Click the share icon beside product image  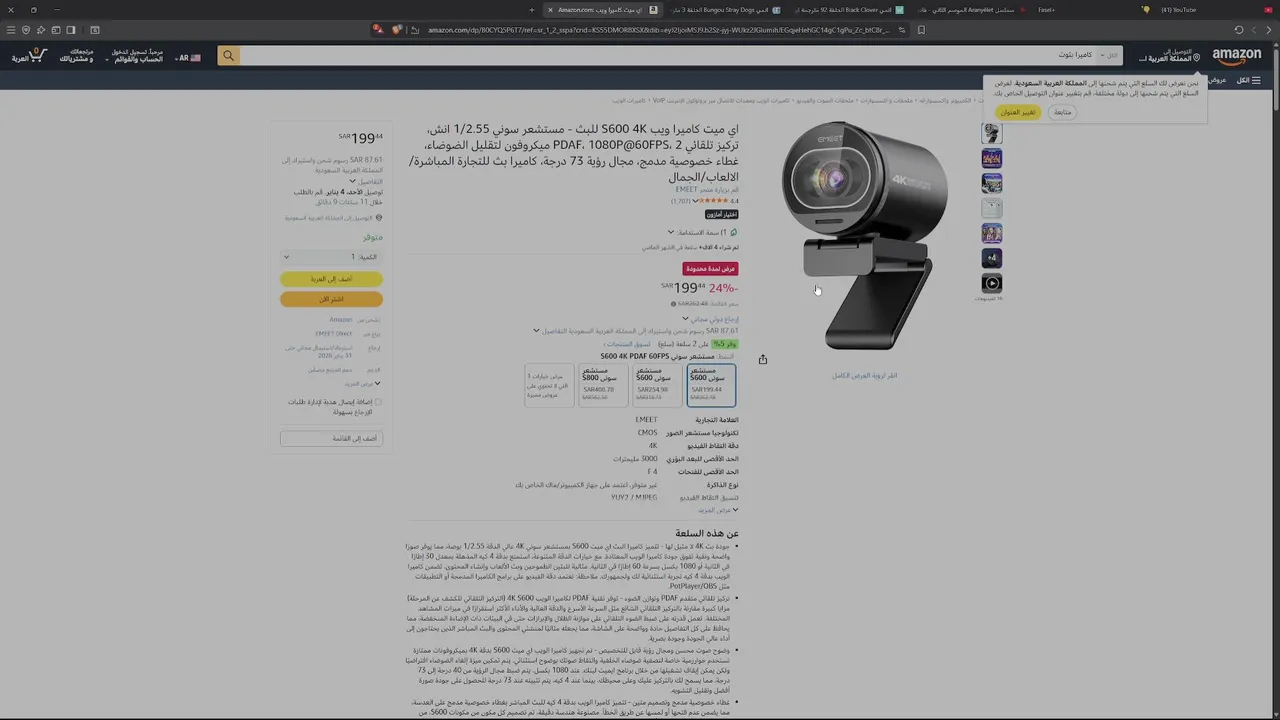coord(763,360)
